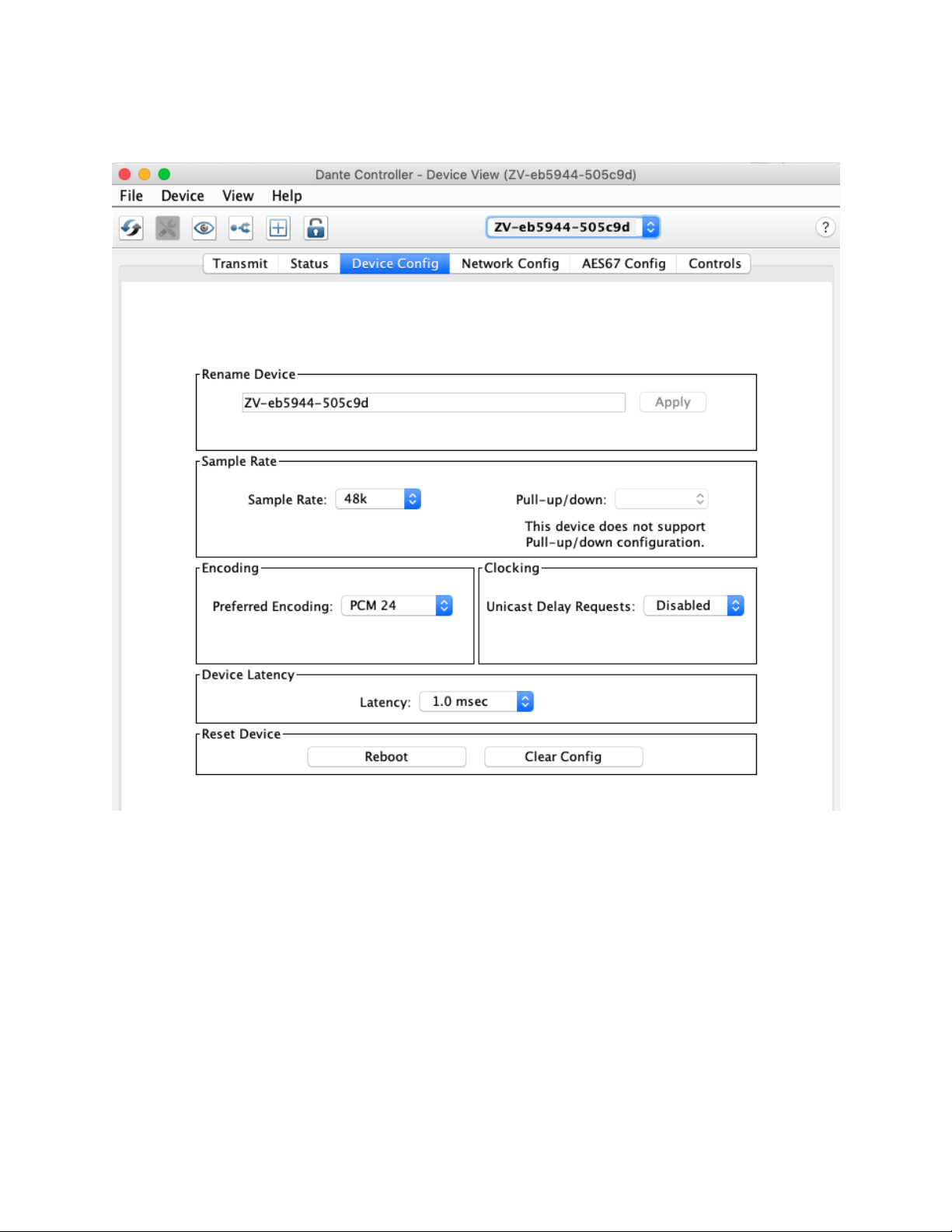Open the Latency 1.0 msec dropdown
The image size is (952, 1232).
click(x=476, y=702)
